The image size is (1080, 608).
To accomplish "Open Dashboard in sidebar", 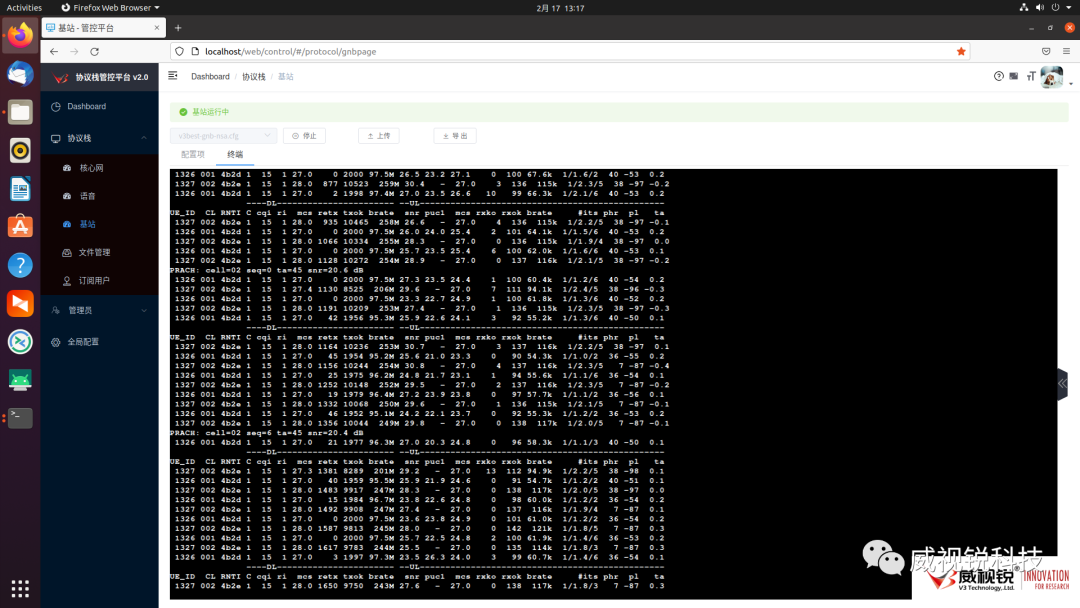I will [99, 107].
